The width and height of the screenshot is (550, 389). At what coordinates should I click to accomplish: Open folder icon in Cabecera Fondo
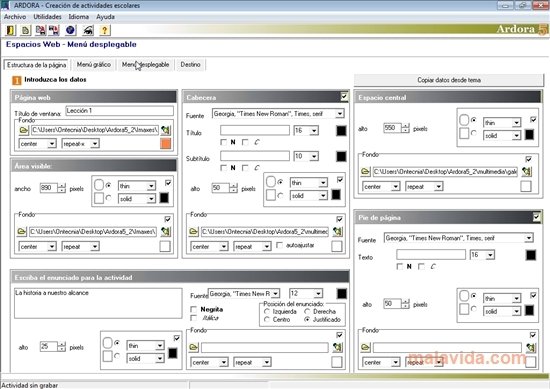(194, 232)
